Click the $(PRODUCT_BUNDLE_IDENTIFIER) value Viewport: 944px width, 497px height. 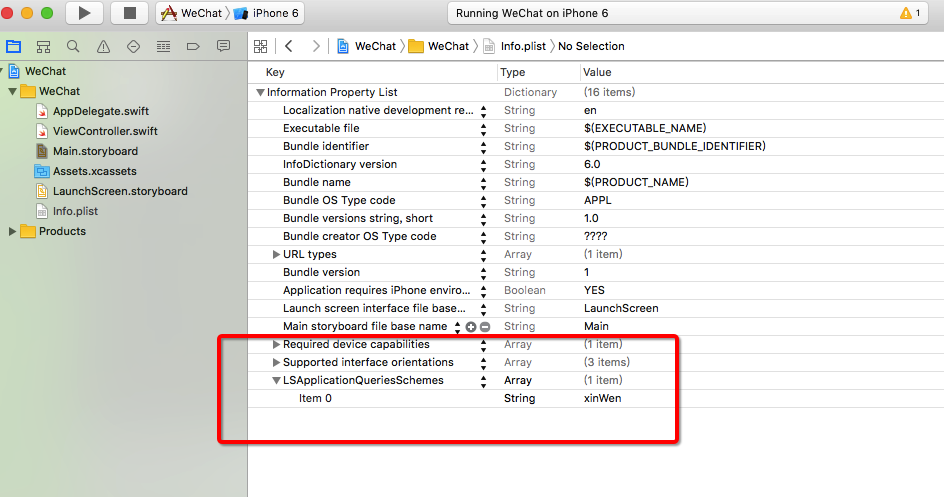point(675,146)
